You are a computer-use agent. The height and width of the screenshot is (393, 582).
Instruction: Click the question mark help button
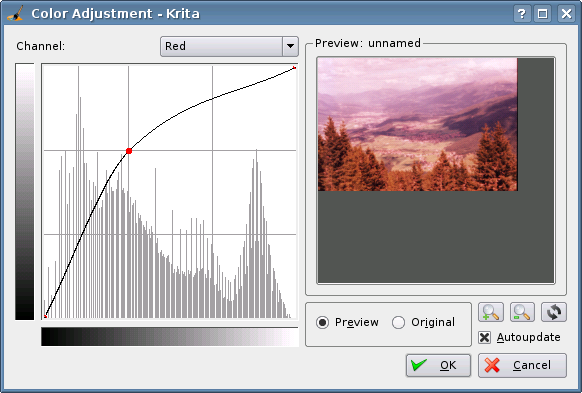click(x=521, y=14)
